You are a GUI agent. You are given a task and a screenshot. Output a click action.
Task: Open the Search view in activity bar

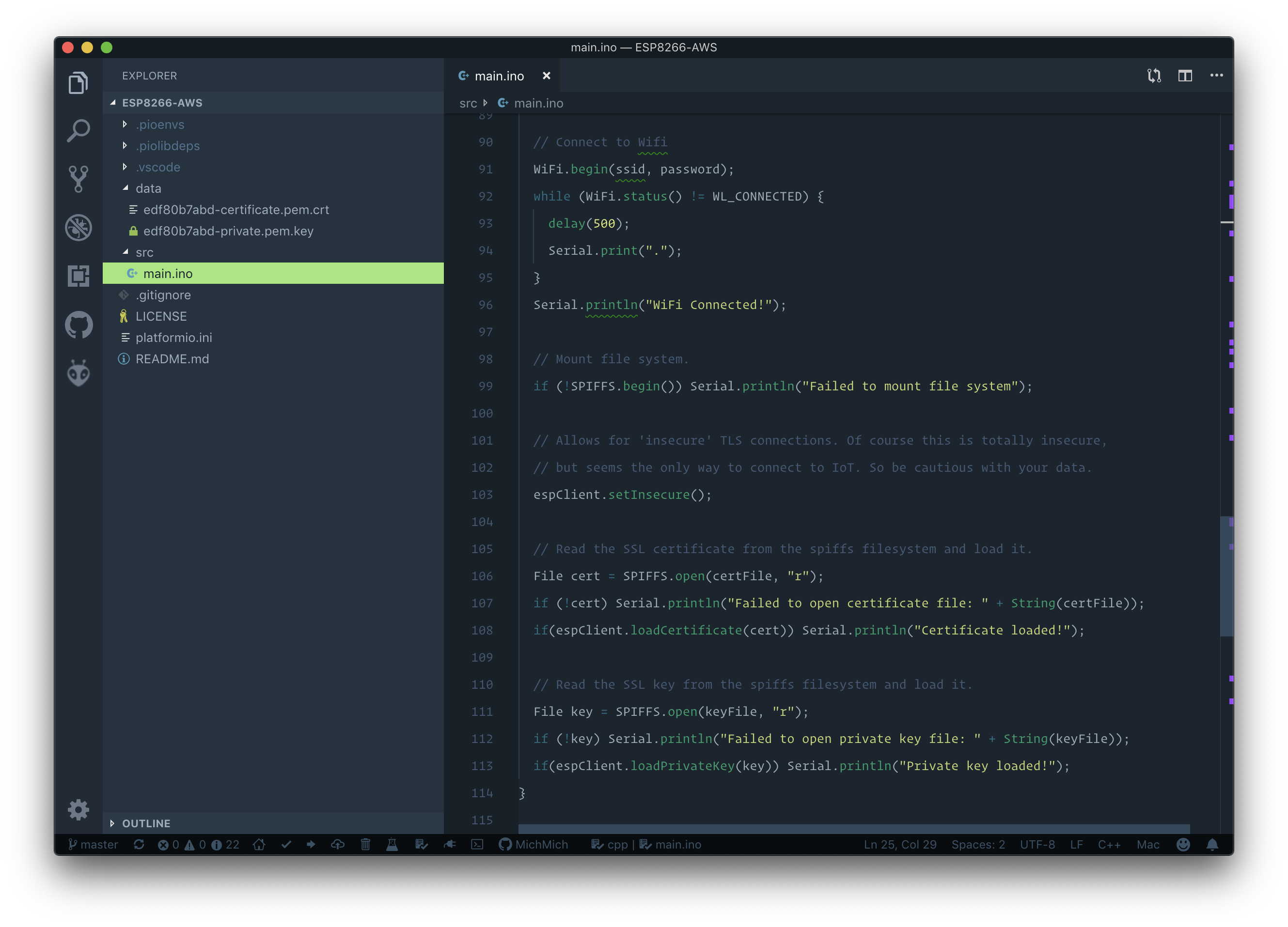(x=79, y=131)
